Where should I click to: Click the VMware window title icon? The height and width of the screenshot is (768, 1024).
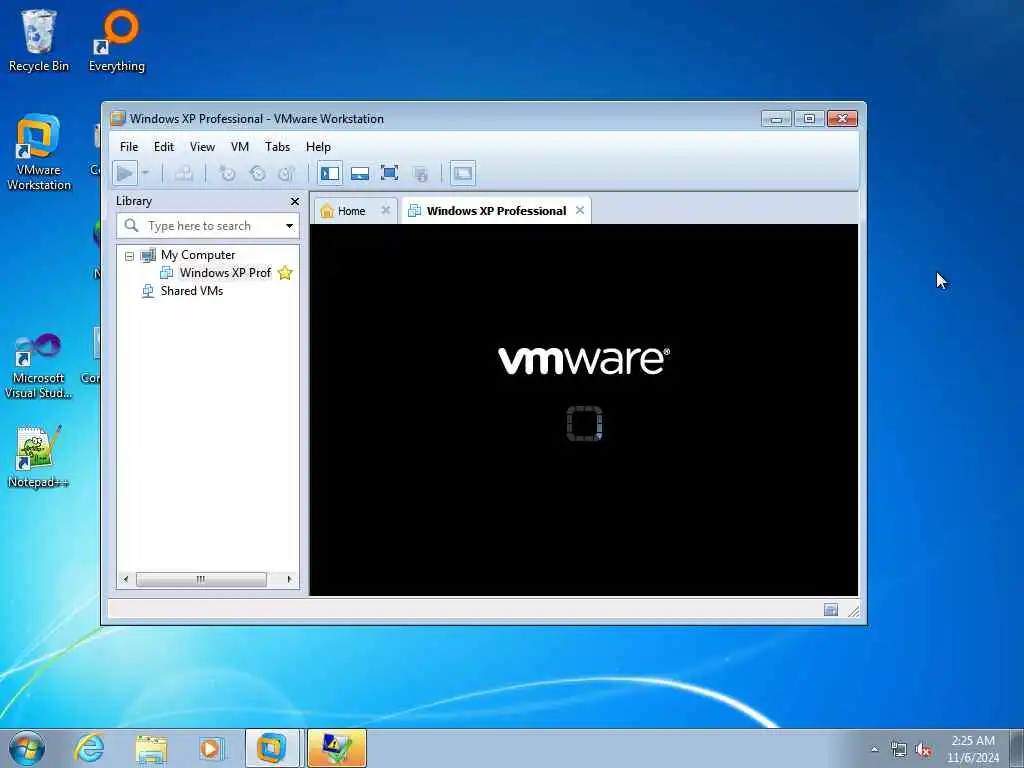118,118
